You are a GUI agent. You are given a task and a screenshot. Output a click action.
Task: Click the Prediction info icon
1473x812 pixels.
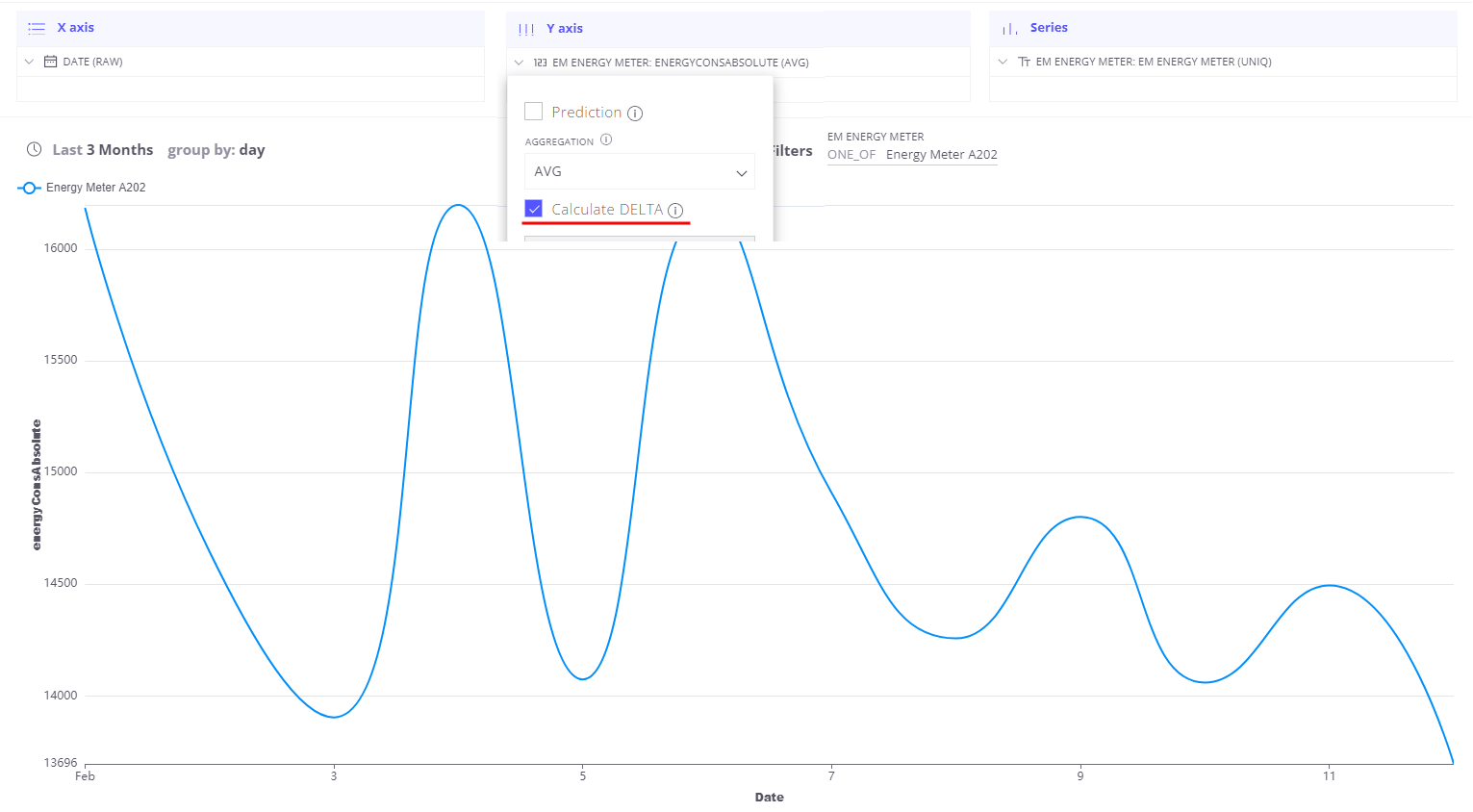tap(635, 114)
